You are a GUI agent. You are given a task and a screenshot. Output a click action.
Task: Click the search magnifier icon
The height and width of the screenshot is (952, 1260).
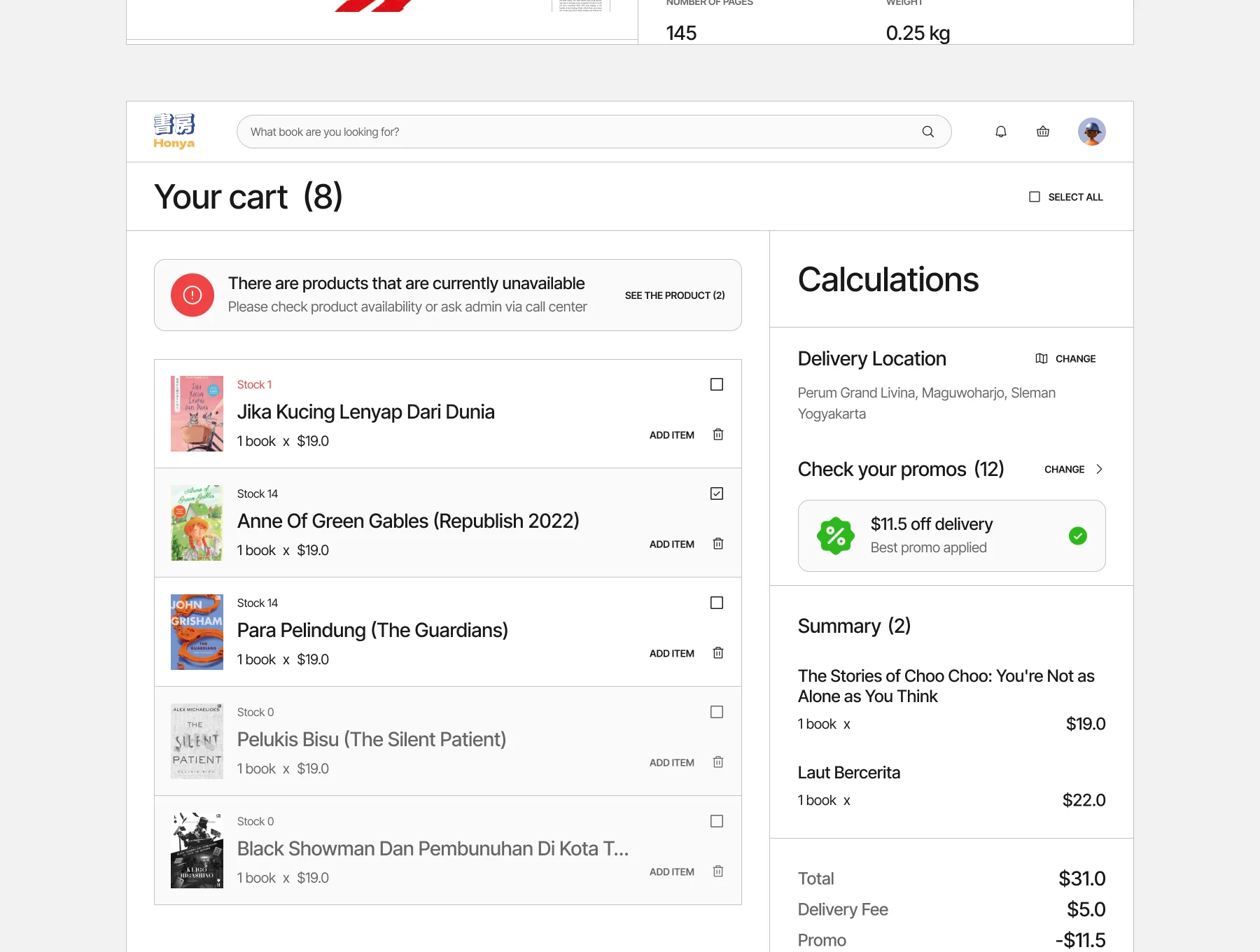928,132
